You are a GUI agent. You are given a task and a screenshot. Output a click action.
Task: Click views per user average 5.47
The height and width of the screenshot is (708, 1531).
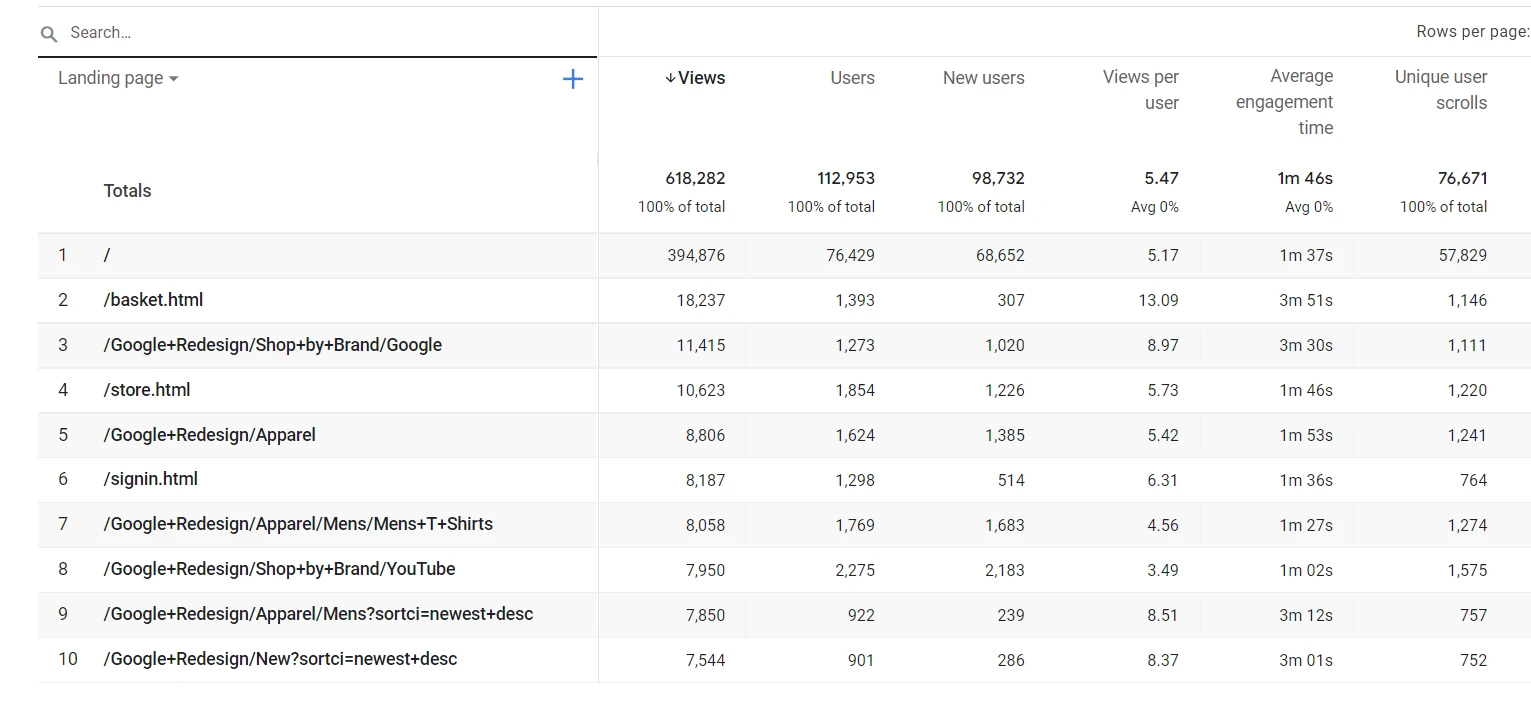click(x=1162, y=179)
